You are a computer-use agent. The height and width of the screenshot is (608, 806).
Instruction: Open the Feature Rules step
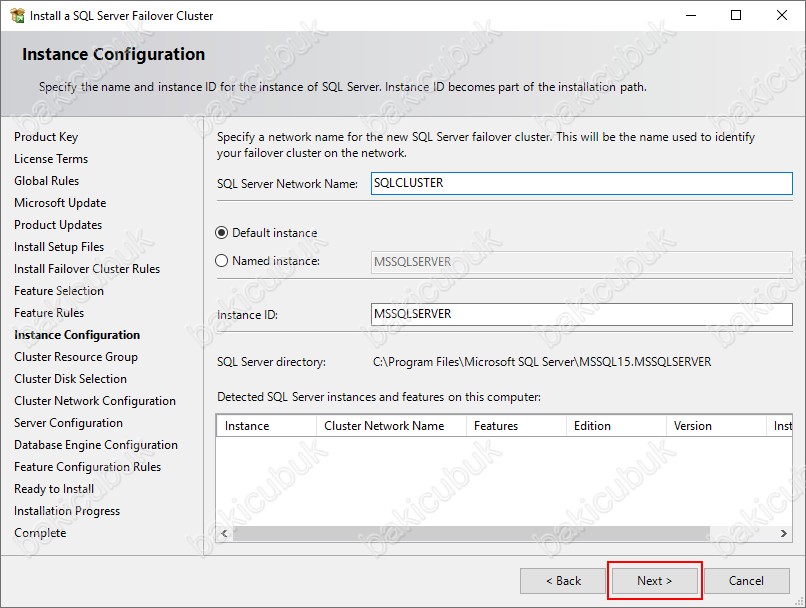pyautogui.click(x=49, y=313)
